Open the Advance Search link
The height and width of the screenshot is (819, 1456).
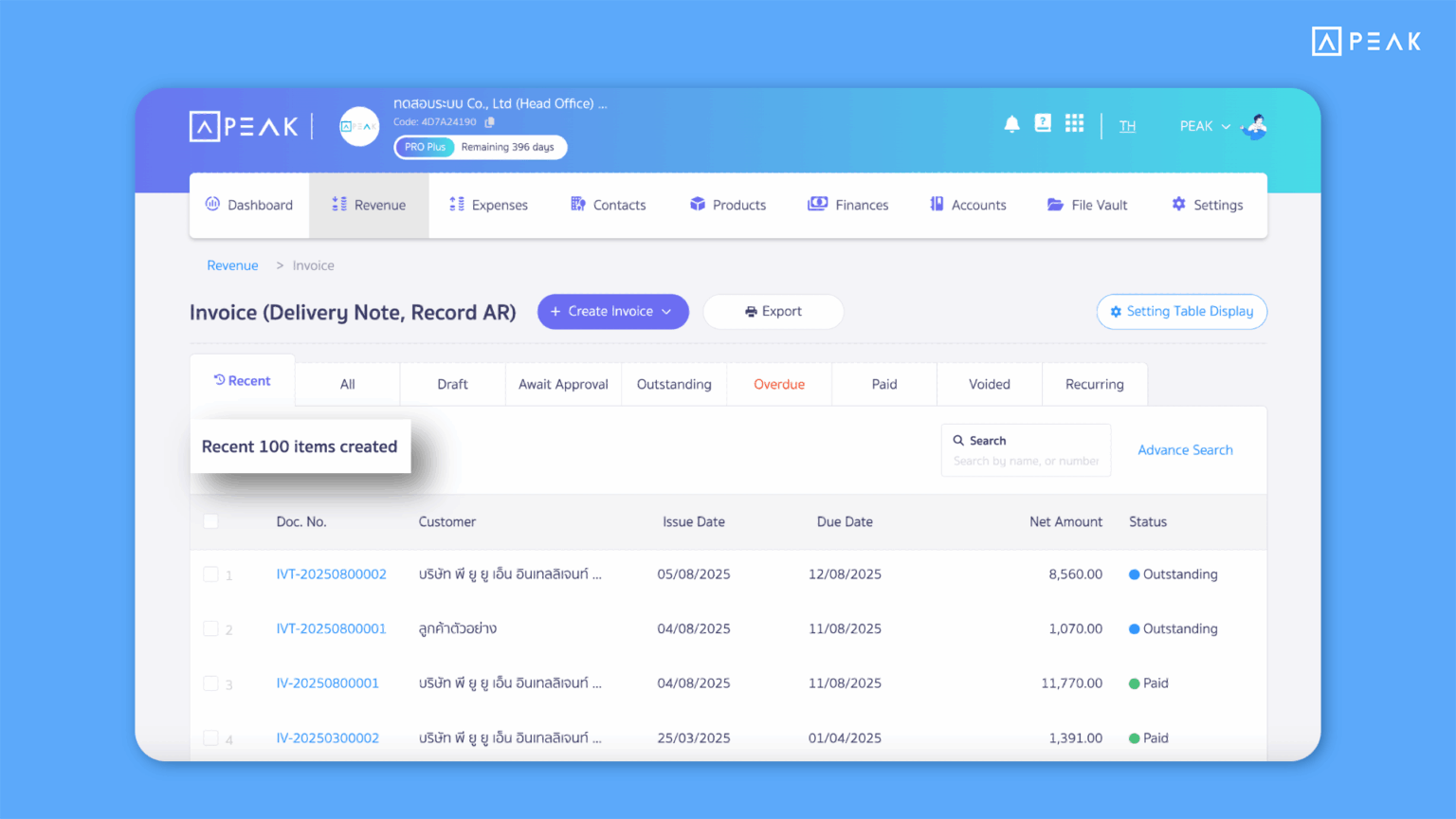click(1185, 450)
